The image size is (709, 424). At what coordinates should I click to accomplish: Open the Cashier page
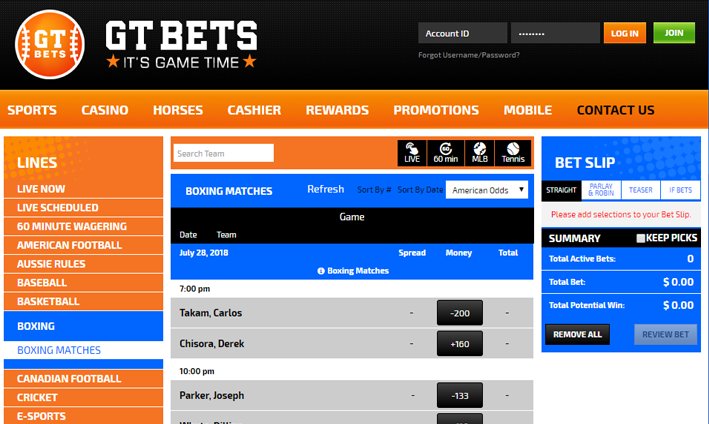tap(254, 110)
